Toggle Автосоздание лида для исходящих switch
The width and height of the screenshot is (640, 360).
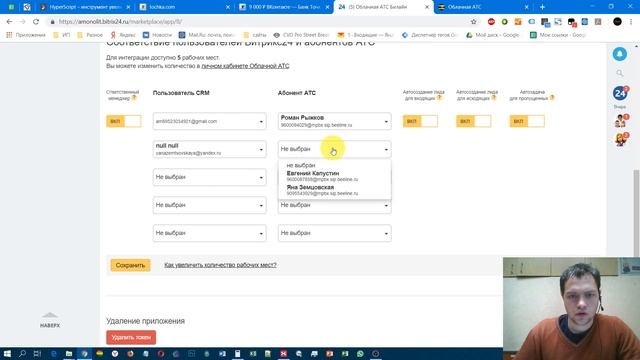(473, 121)
